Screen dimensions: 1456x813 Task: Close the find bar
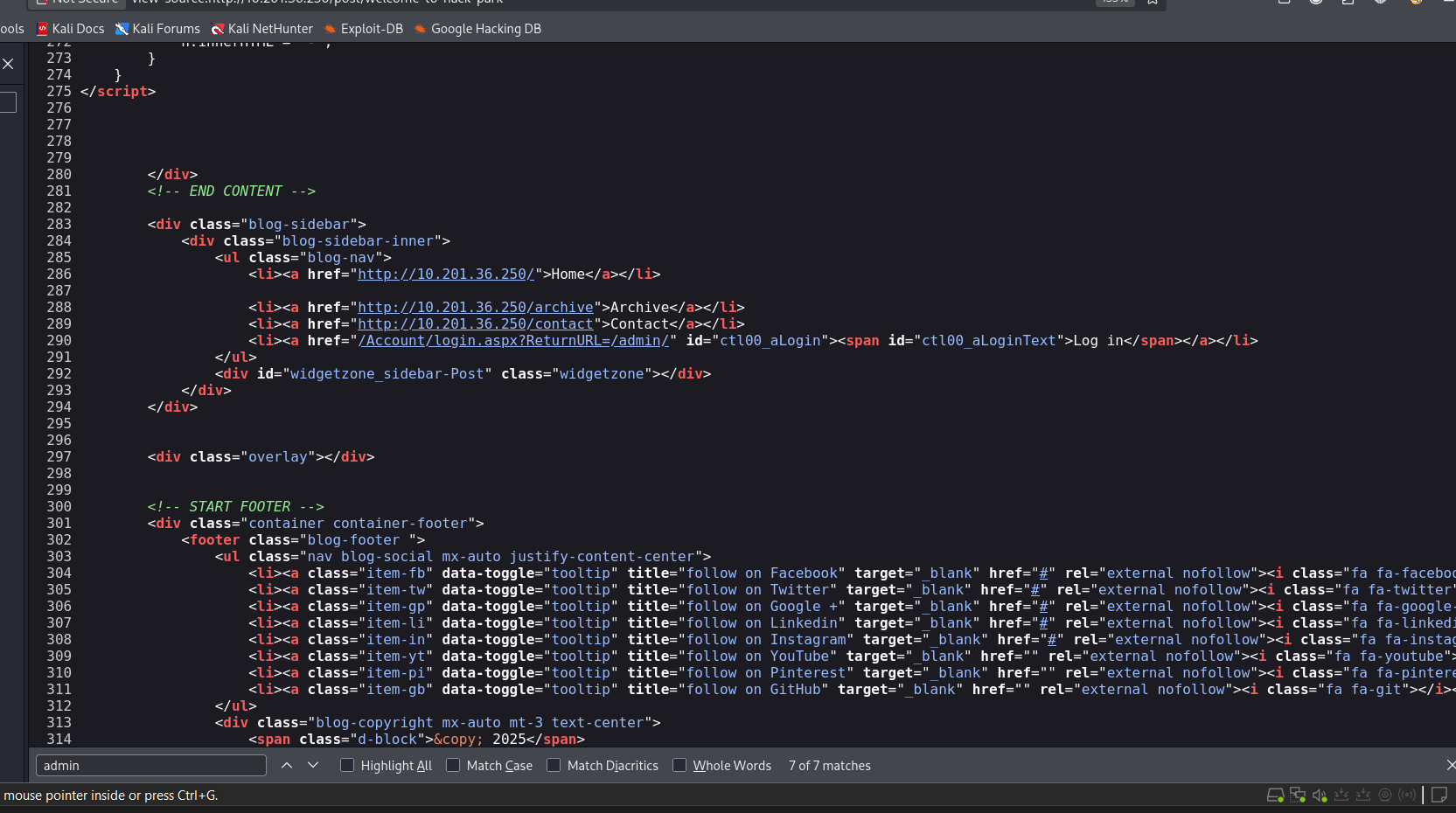pos(1450,765)
